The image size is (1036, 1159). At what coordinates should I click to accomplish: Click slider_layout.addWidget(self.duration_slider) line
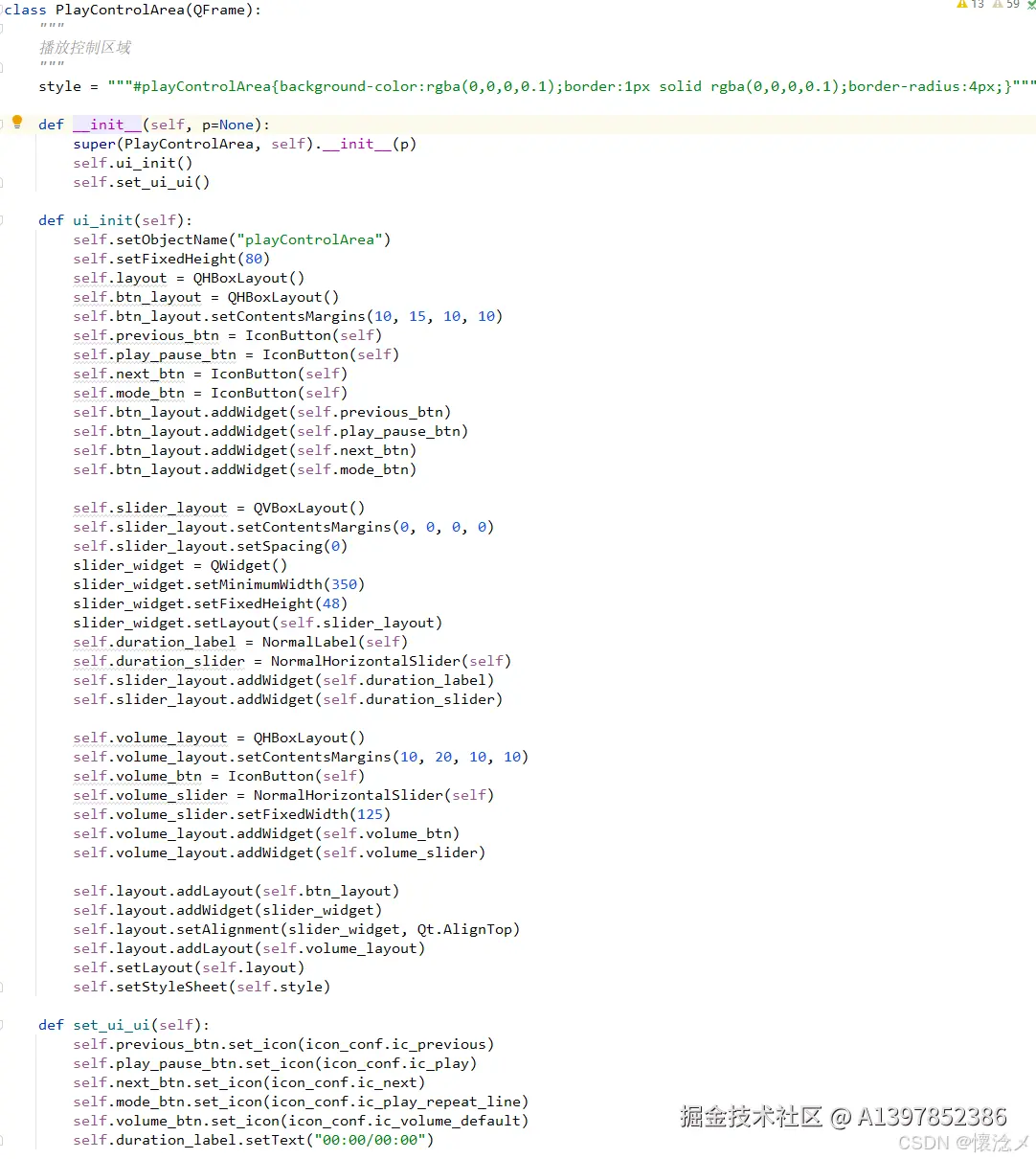tap(288, 699)
